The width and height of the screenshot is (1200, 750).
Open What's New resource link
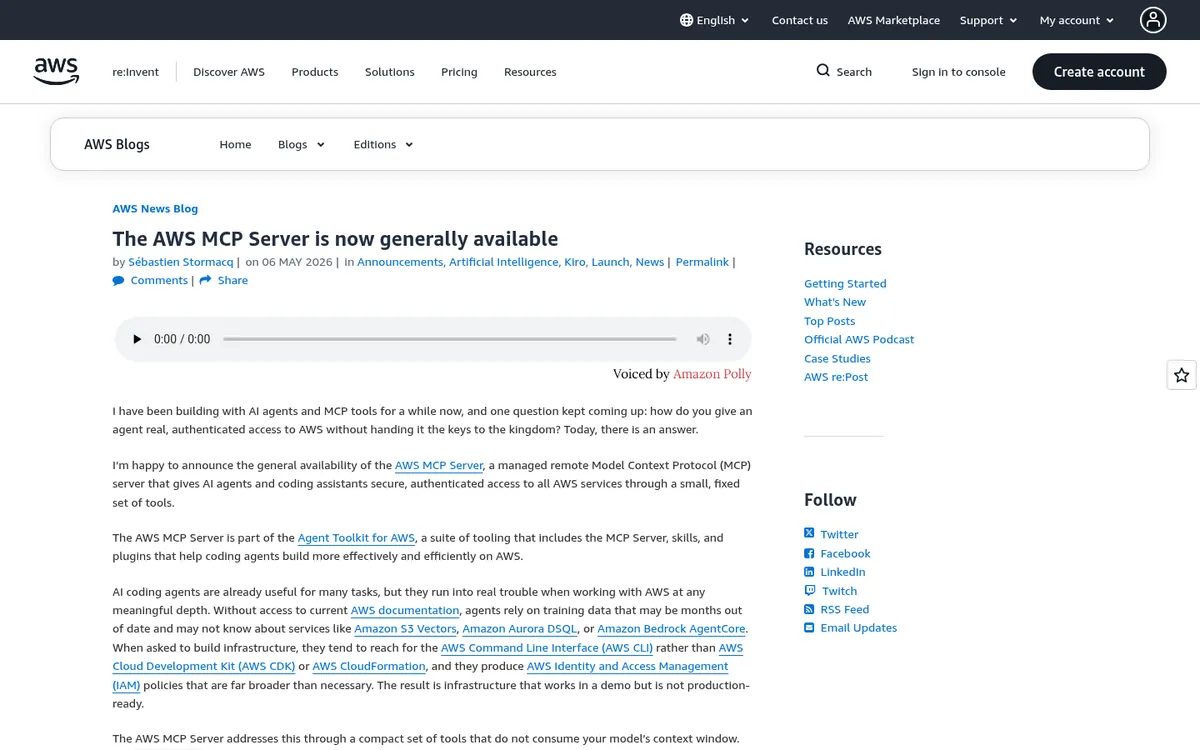tap(835, 302)
